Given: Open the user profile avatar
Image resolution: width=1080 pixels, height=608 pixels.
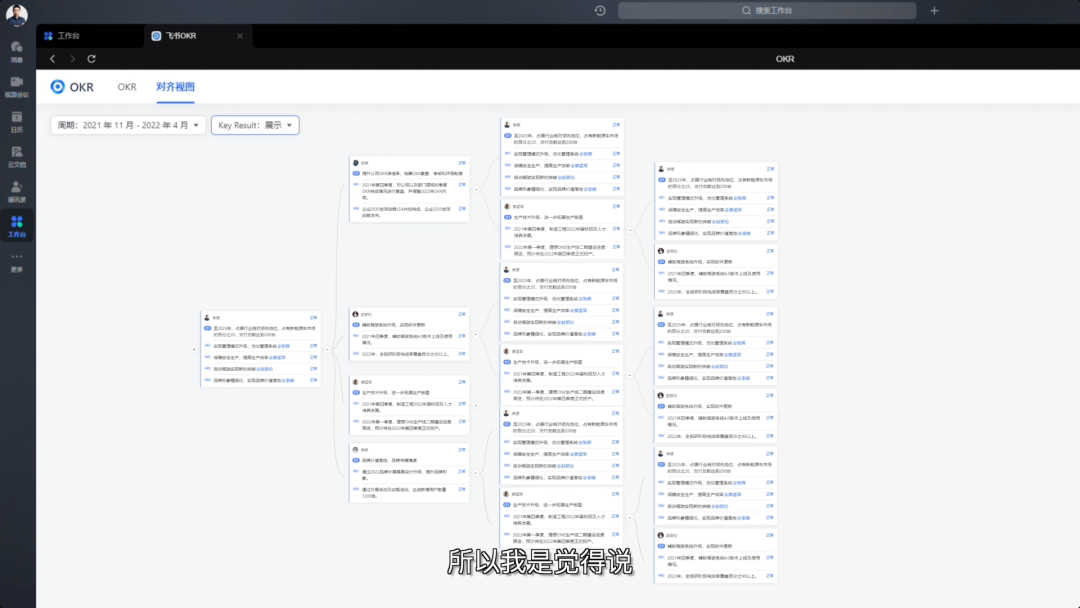Looking at the screenshot, I should click(x=17, y=14).
